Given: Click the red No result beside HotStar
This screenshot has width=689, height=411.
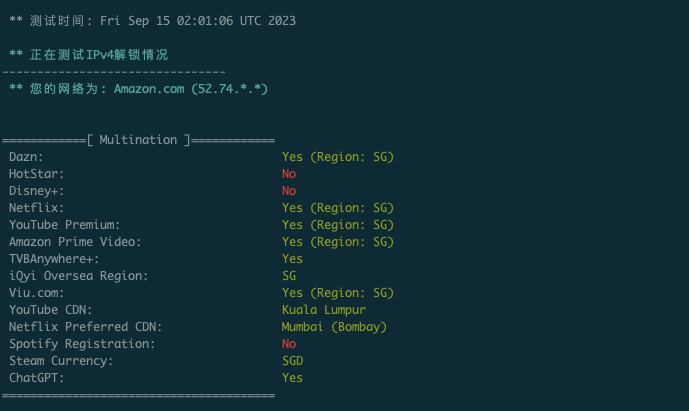Looking at the screenshot, I should coord(289,174).
